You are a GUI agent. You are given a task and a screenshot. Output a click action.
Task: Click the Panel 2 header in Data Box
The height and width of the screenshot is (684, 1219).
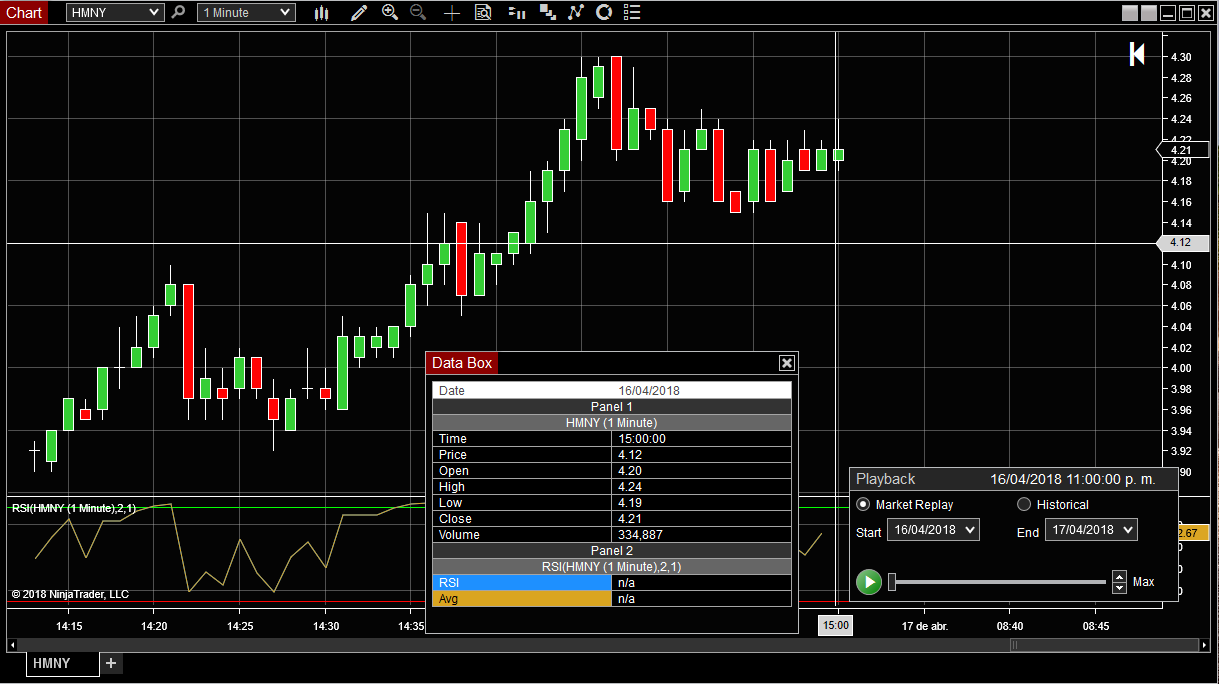(x=612, y=551)
